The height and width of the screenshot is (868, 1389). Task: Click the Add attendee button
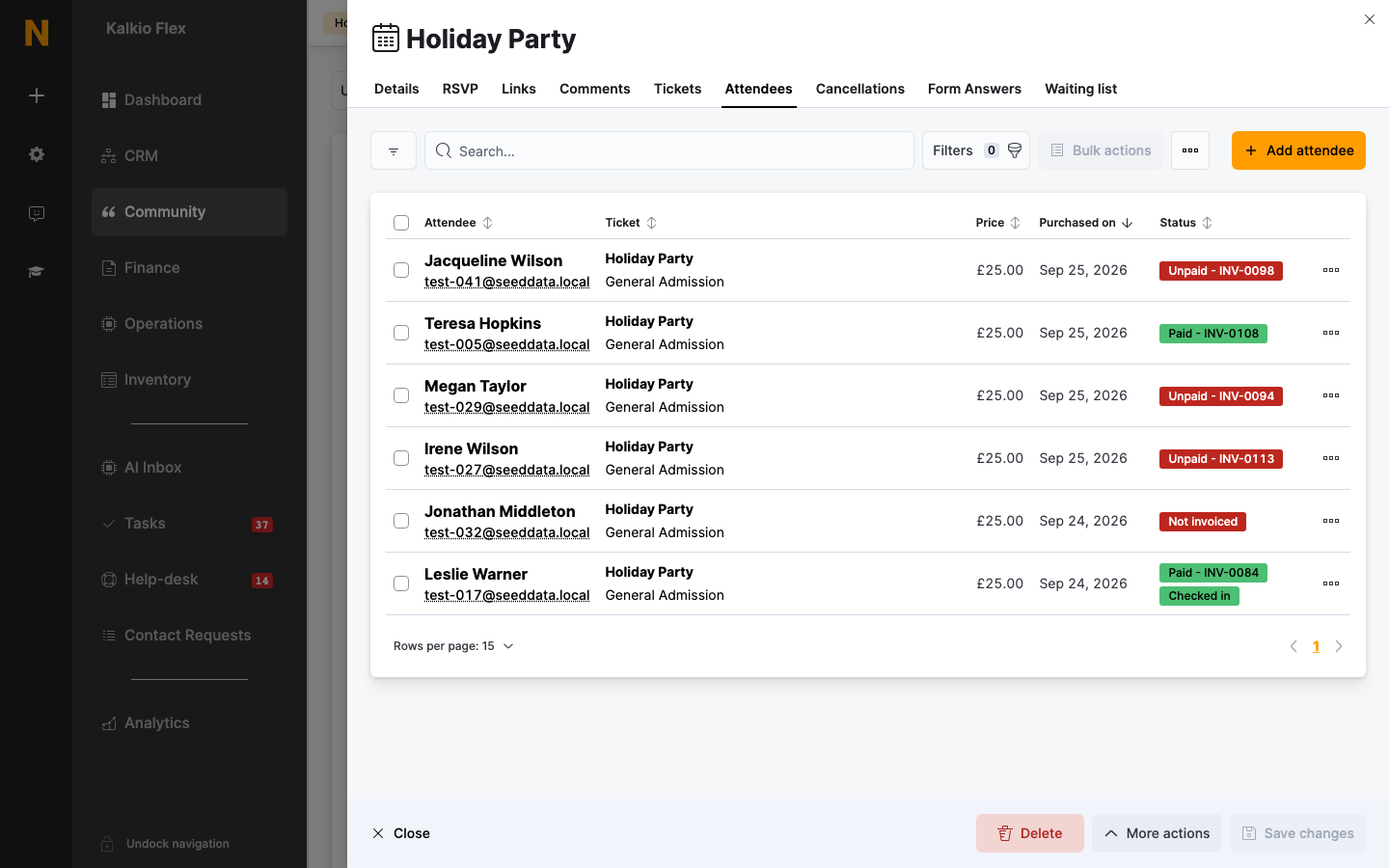(1298, 150)
